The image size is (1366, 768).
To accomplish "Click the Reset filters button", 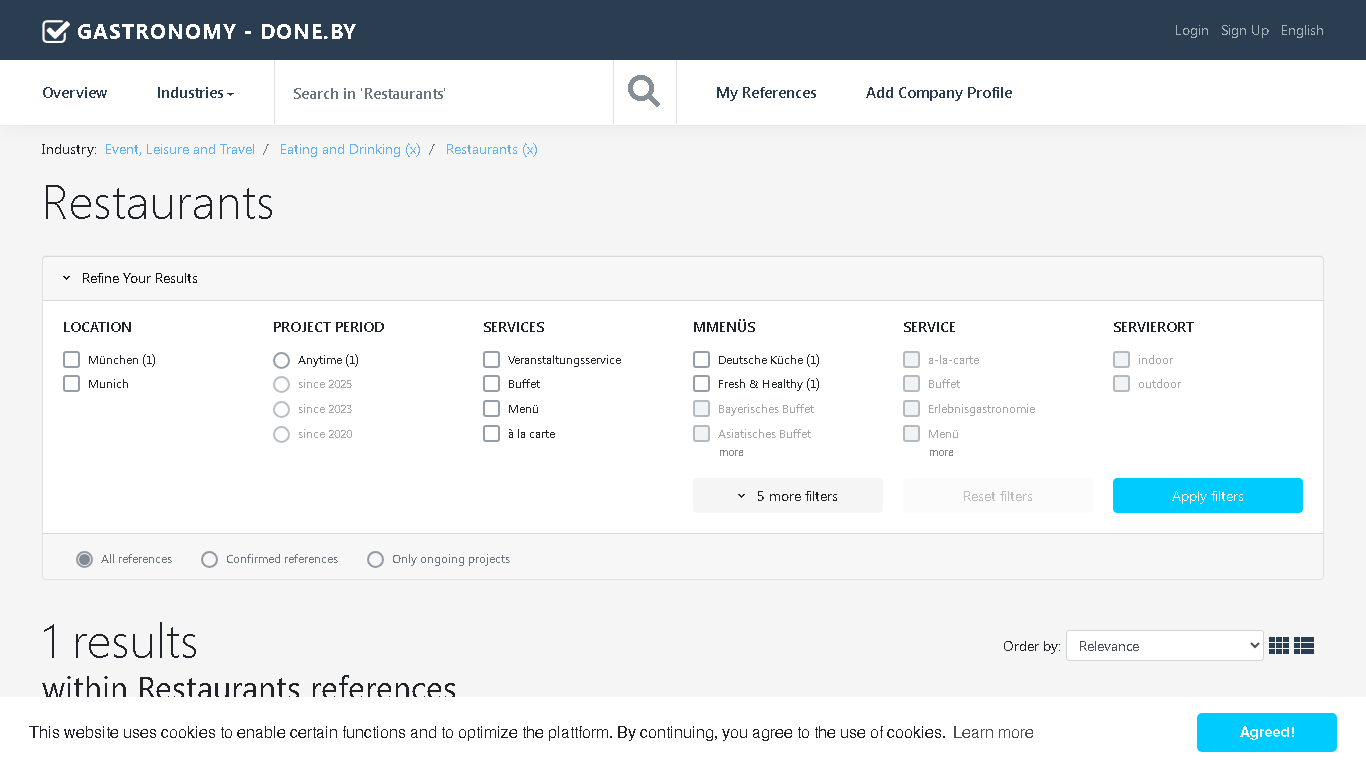I will (998, 496).
